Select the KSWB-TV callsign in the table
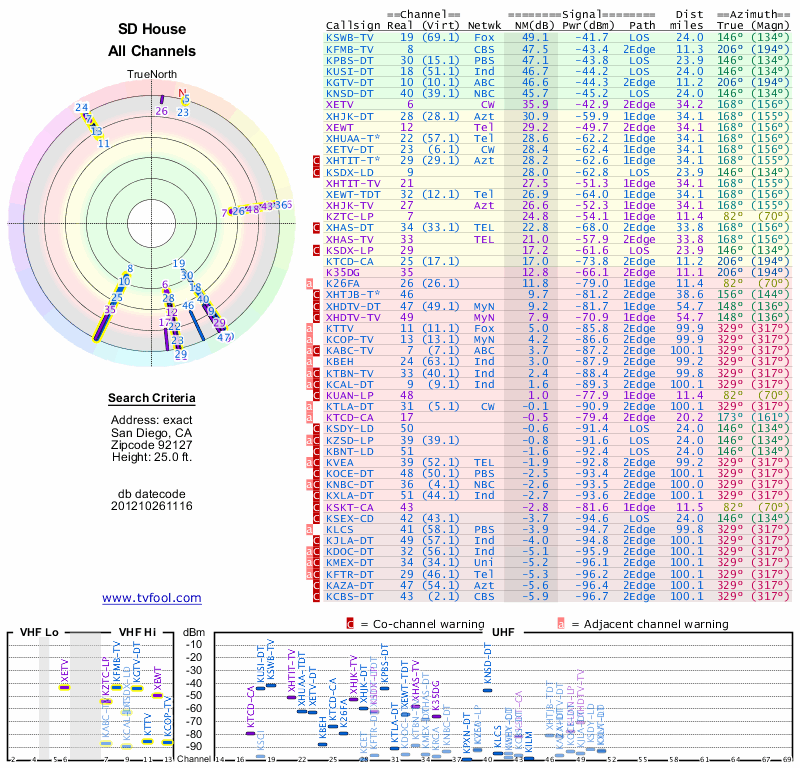800x768 pixels. coord(350,36)
